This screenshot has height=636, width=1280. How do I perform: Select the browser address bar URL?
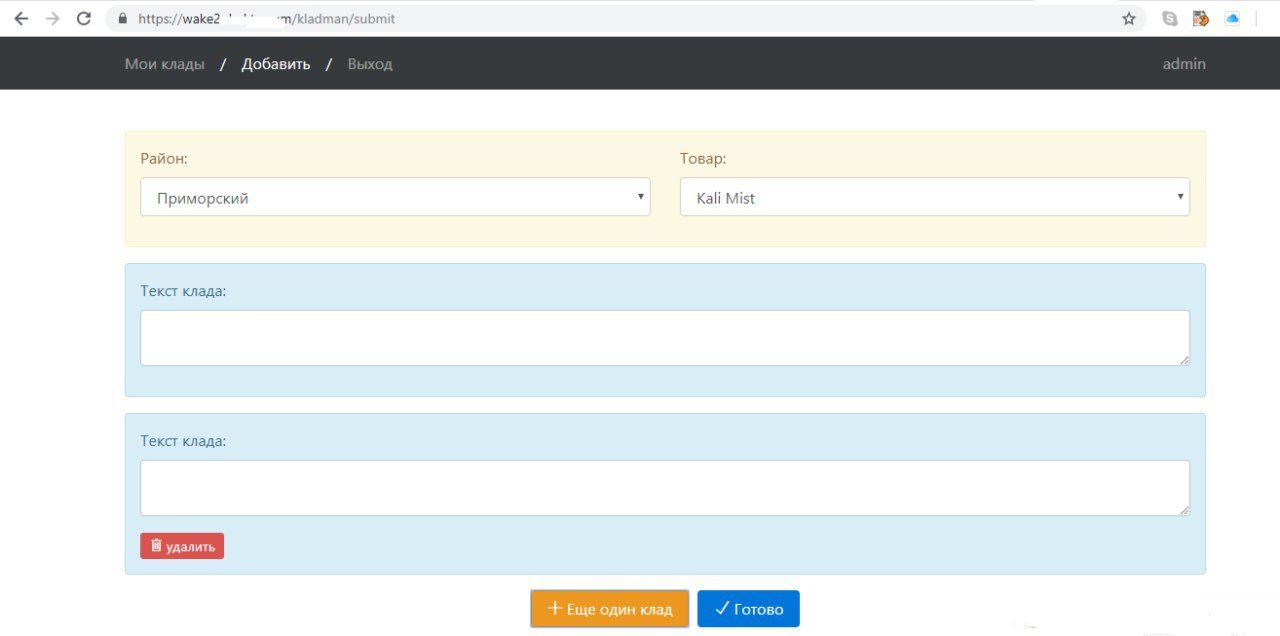click(600, 18)
